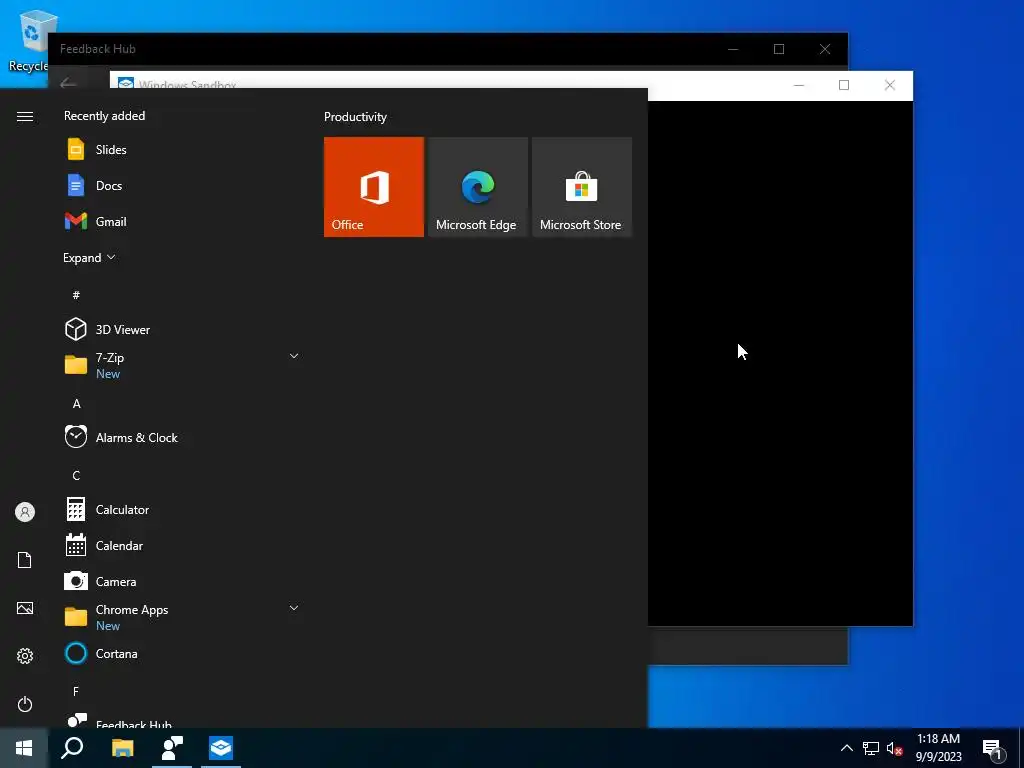
Task: Jump to letter index via # header
Action: click(x=76, y=295)
